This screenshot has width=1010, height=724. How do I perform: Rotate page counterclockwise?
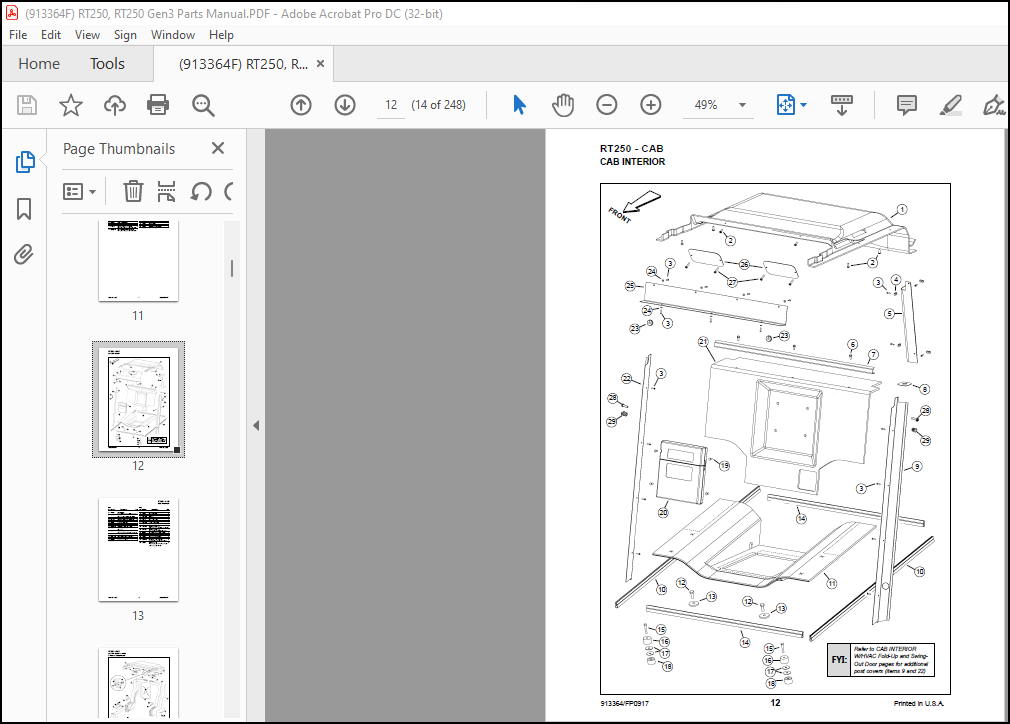pyautogui.click(x=201, y=191)
